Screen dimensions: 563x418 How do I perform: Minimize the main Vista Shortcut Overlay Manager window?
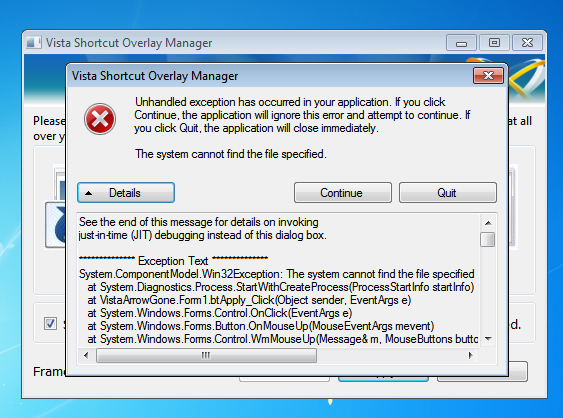461,43
